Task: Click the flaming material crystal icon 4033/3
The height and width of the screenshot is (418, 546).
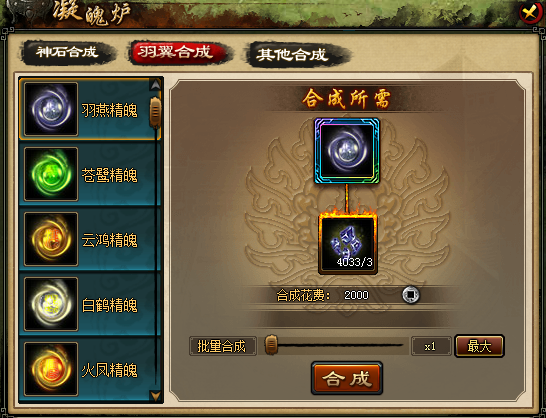Action: point(348,244)
